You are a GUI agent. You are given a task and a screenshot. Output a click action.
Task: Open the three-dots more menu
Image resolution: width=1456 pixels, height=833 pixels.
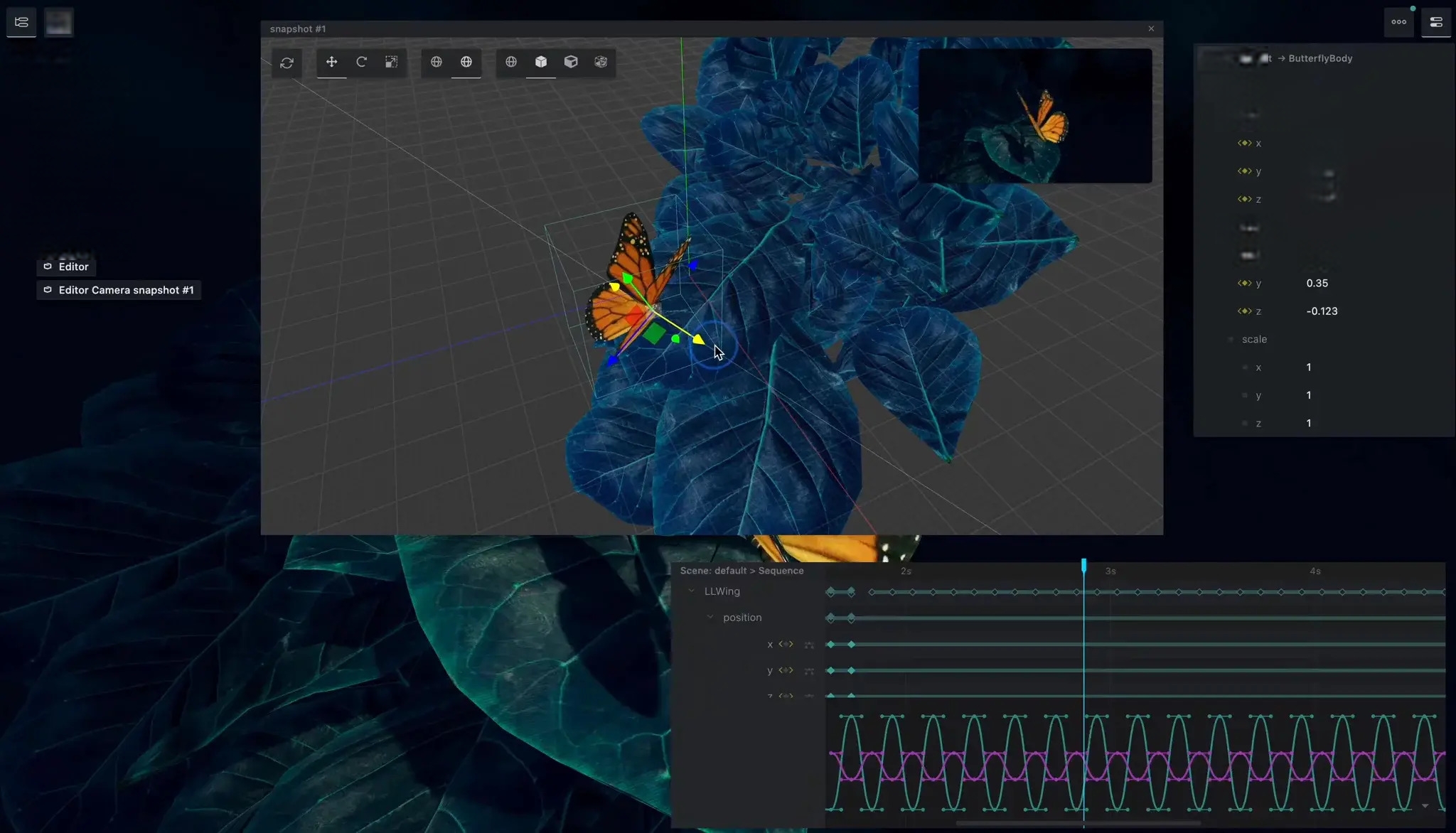point(1398,22)
